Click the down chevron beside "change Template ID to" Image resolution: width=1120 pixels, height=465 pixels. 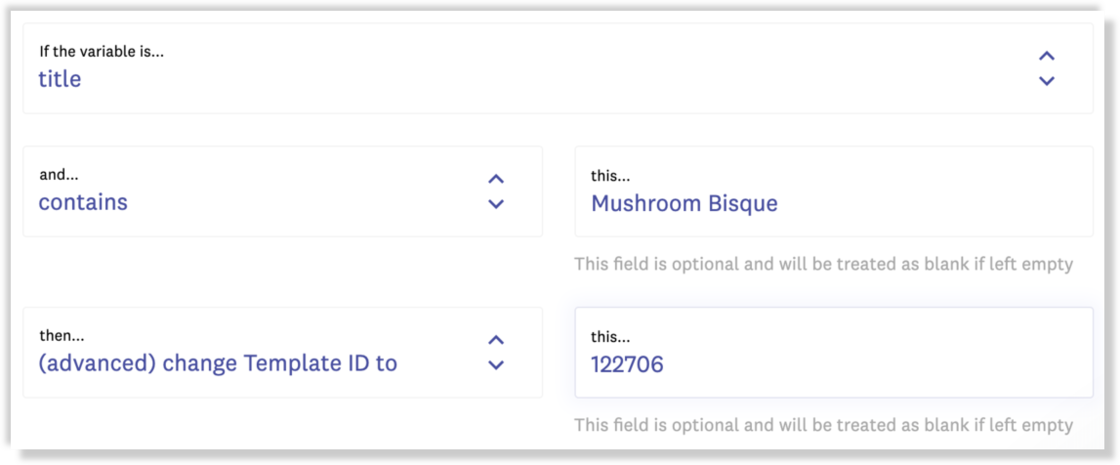(x=496, y=365)
